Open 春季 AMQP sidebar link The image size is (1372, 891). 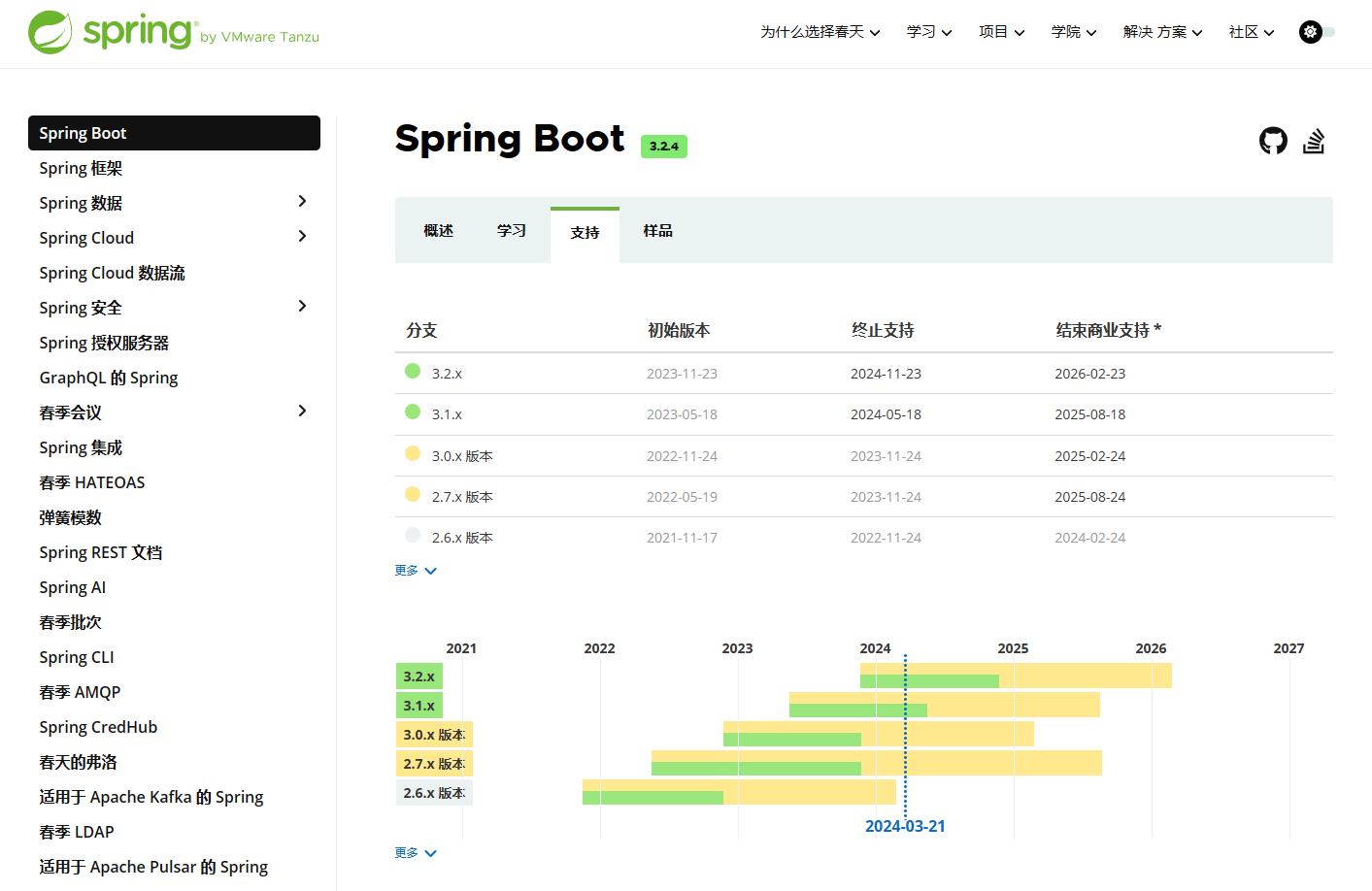click(x=80, y=692)
